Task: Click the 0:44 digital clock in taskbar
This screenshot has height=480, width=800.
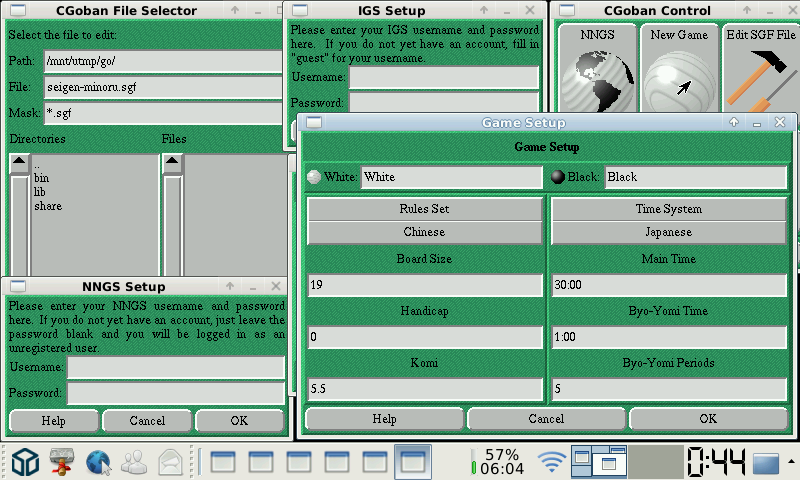Action: tap(715, 462)
